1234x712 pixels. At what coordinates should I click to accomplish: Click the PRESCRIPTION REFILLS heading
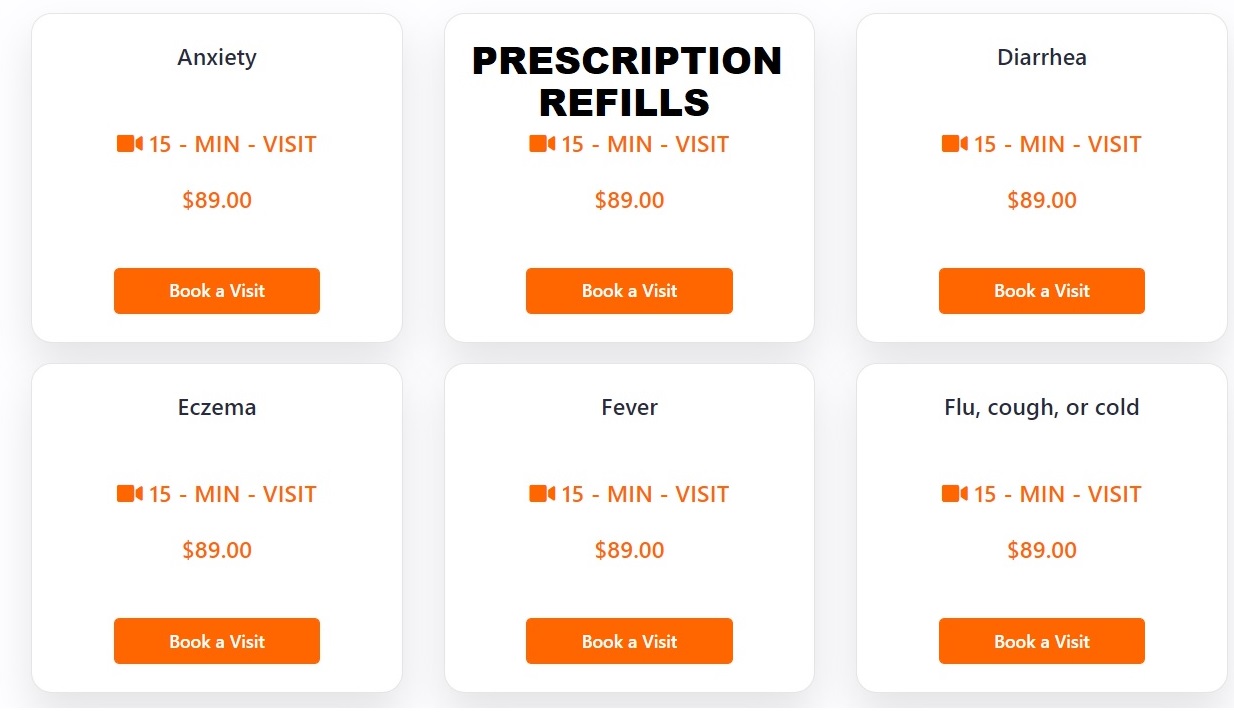[627, 81]
